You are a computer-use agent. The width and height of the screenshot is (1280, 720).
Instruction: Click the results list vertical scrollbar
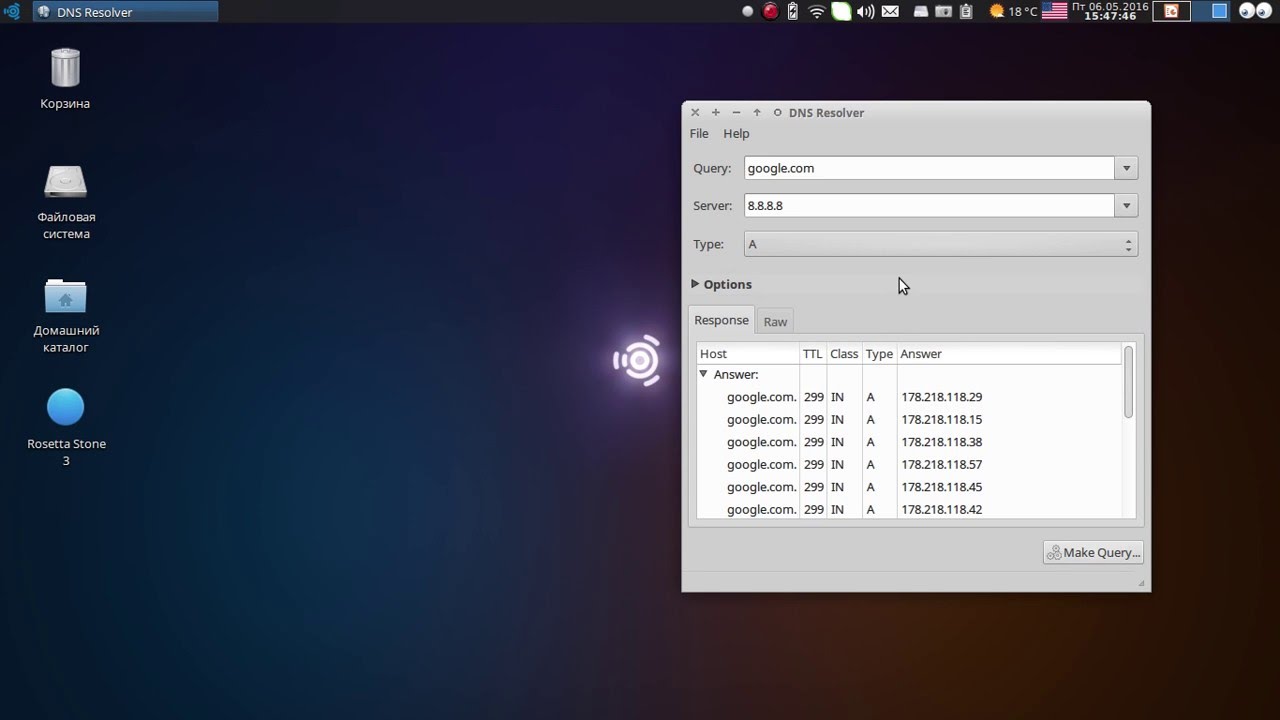(1128, 382)
